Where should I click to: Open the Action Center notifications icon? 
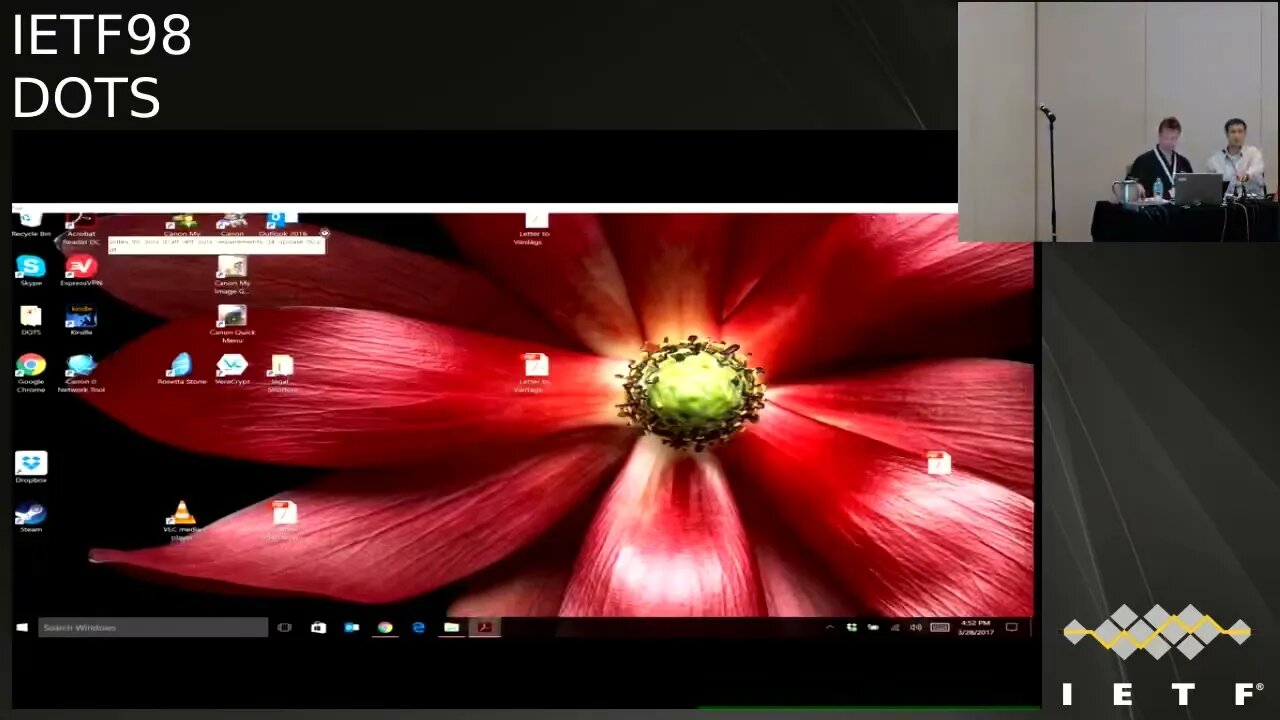1012,627
